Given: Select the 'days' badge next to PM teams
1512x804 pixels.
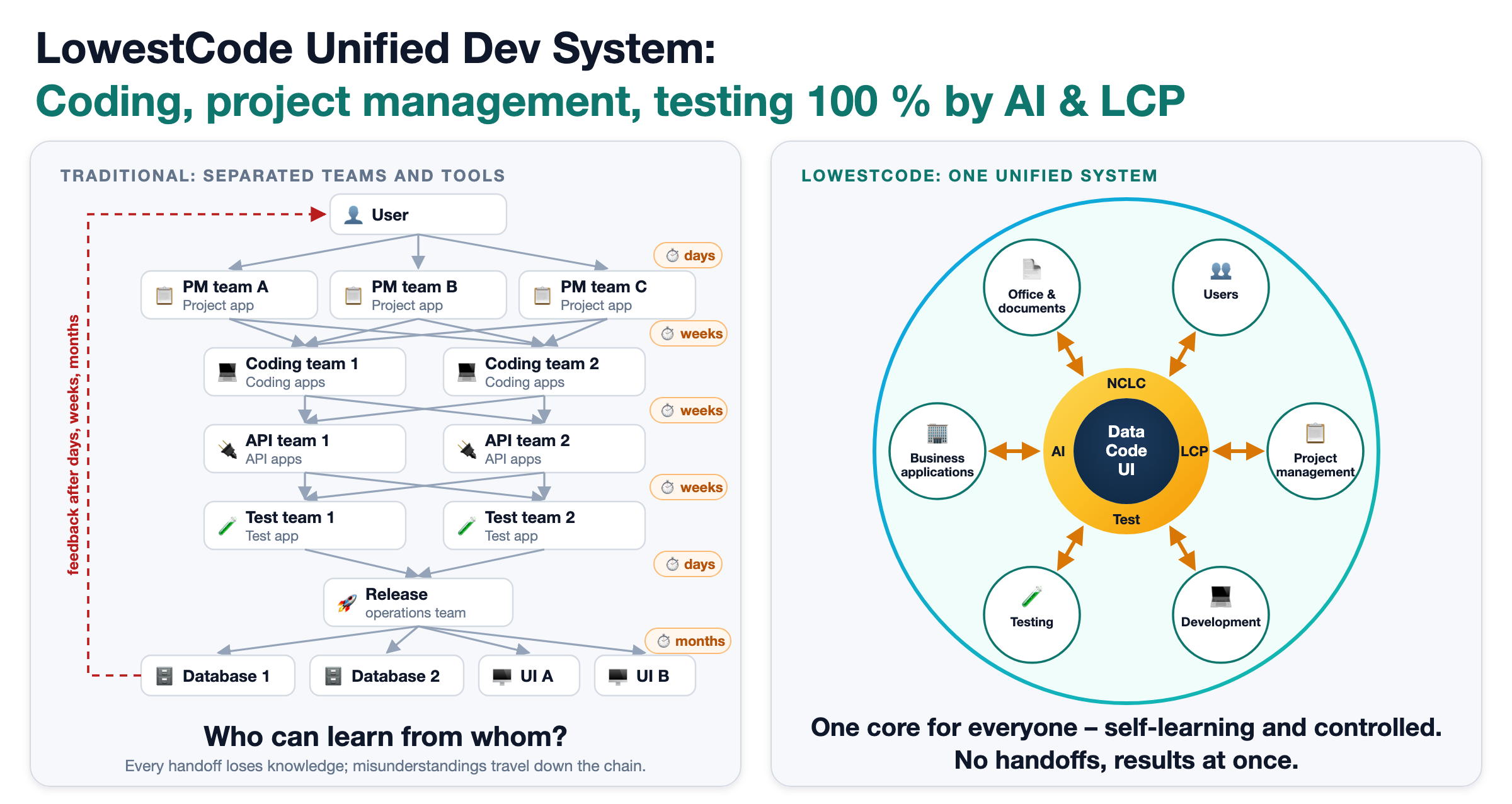Looking at the screenshot, I should tap(688, 256).
